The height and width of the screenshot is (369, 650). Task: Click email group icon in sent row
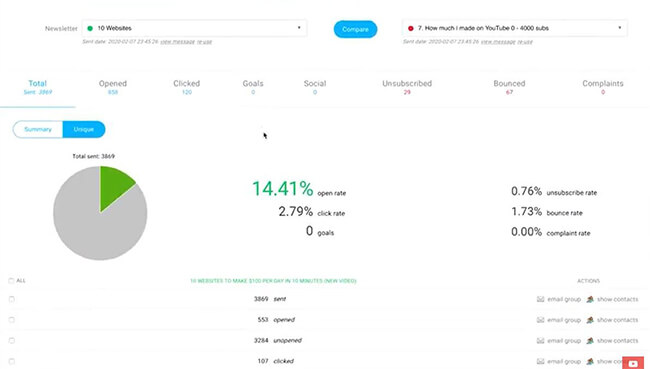(x=541, y=299)
